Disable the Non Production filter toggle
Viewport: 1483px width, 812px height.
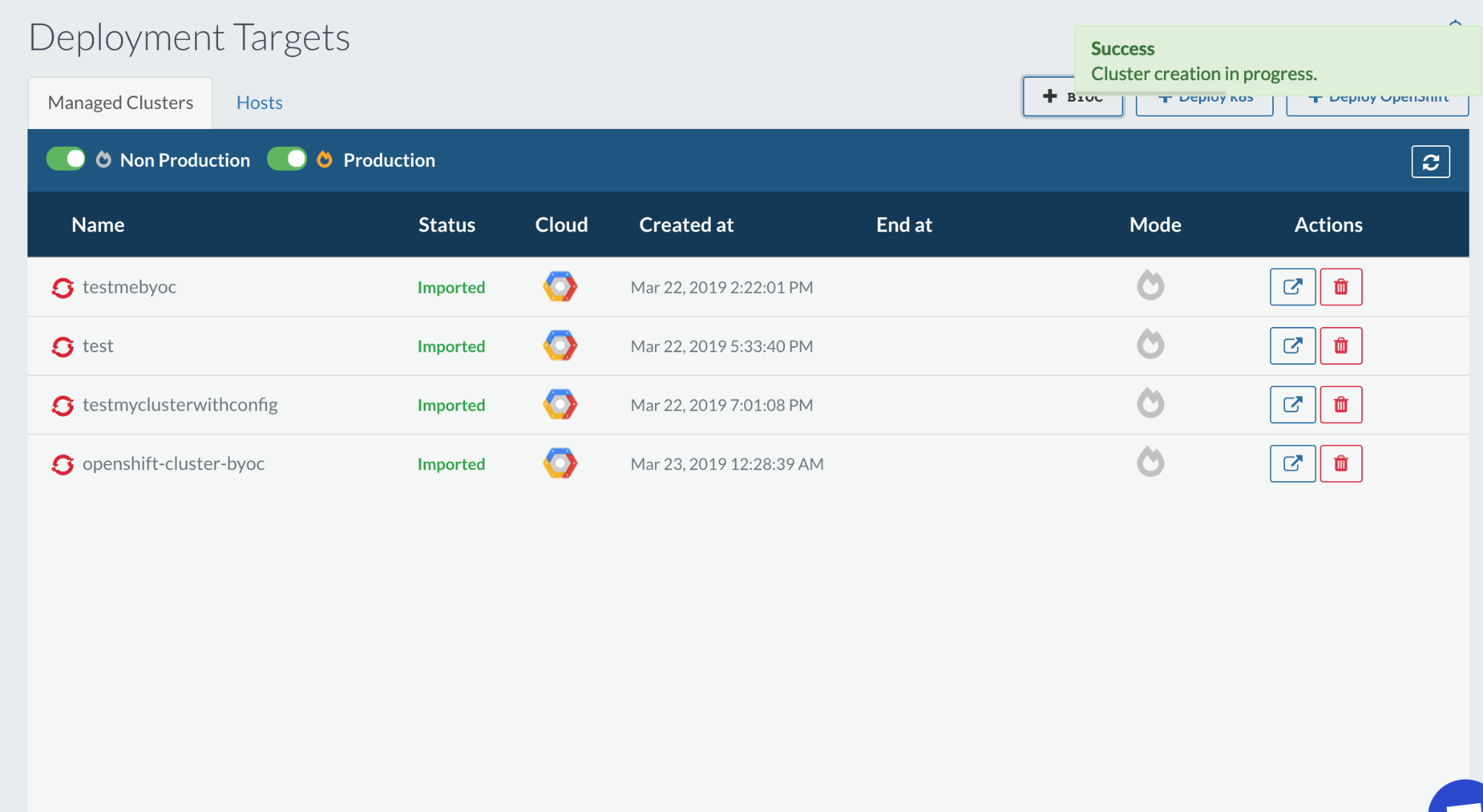point(65,159)
